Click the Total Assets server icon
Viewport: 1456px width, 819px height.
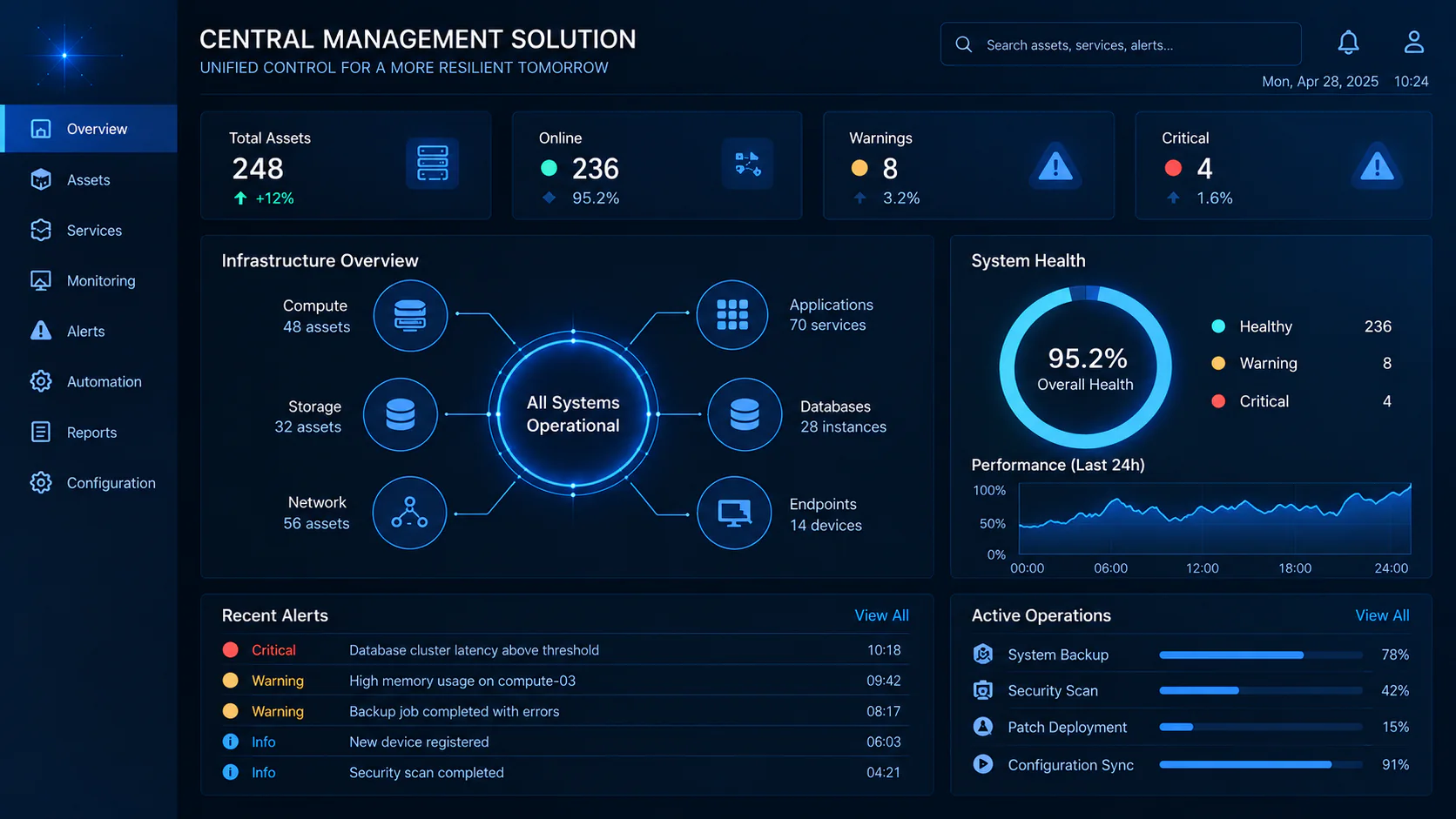(x=432, y=164)
